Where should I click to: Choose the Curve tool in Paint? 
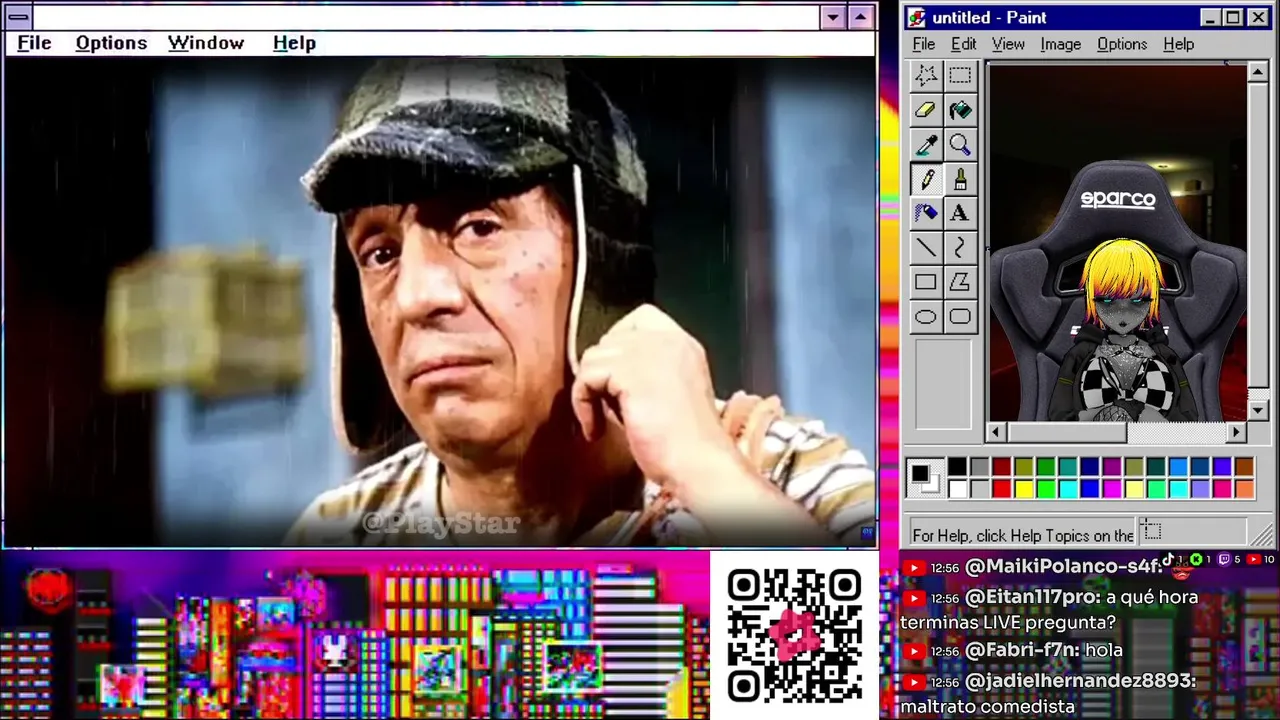[960, 248]
